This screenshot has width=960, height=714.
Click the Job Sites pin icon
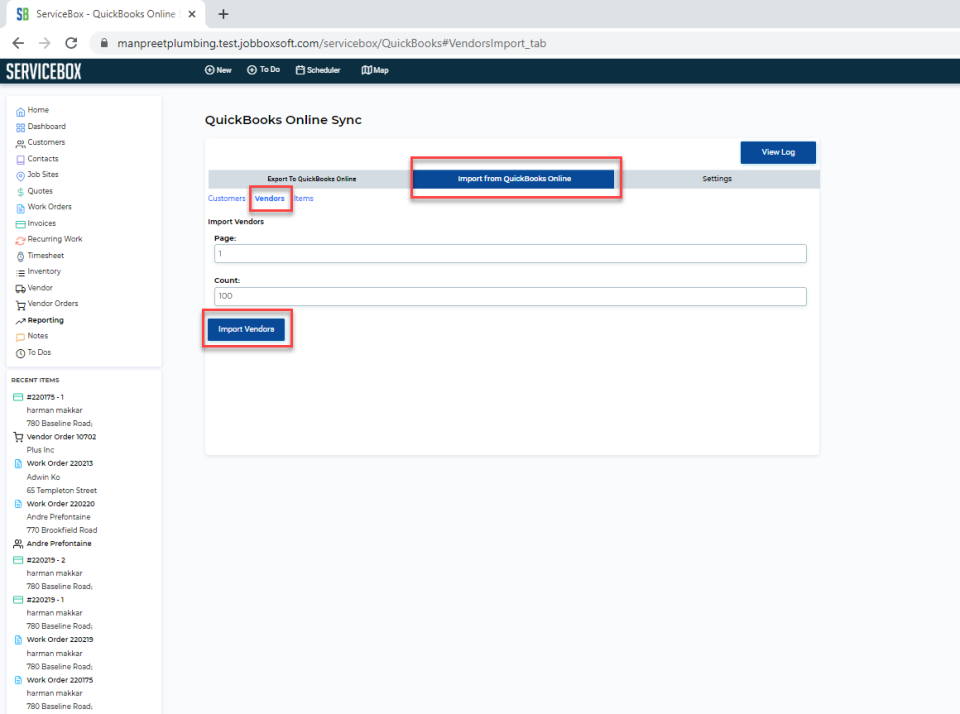coord(20,176)
